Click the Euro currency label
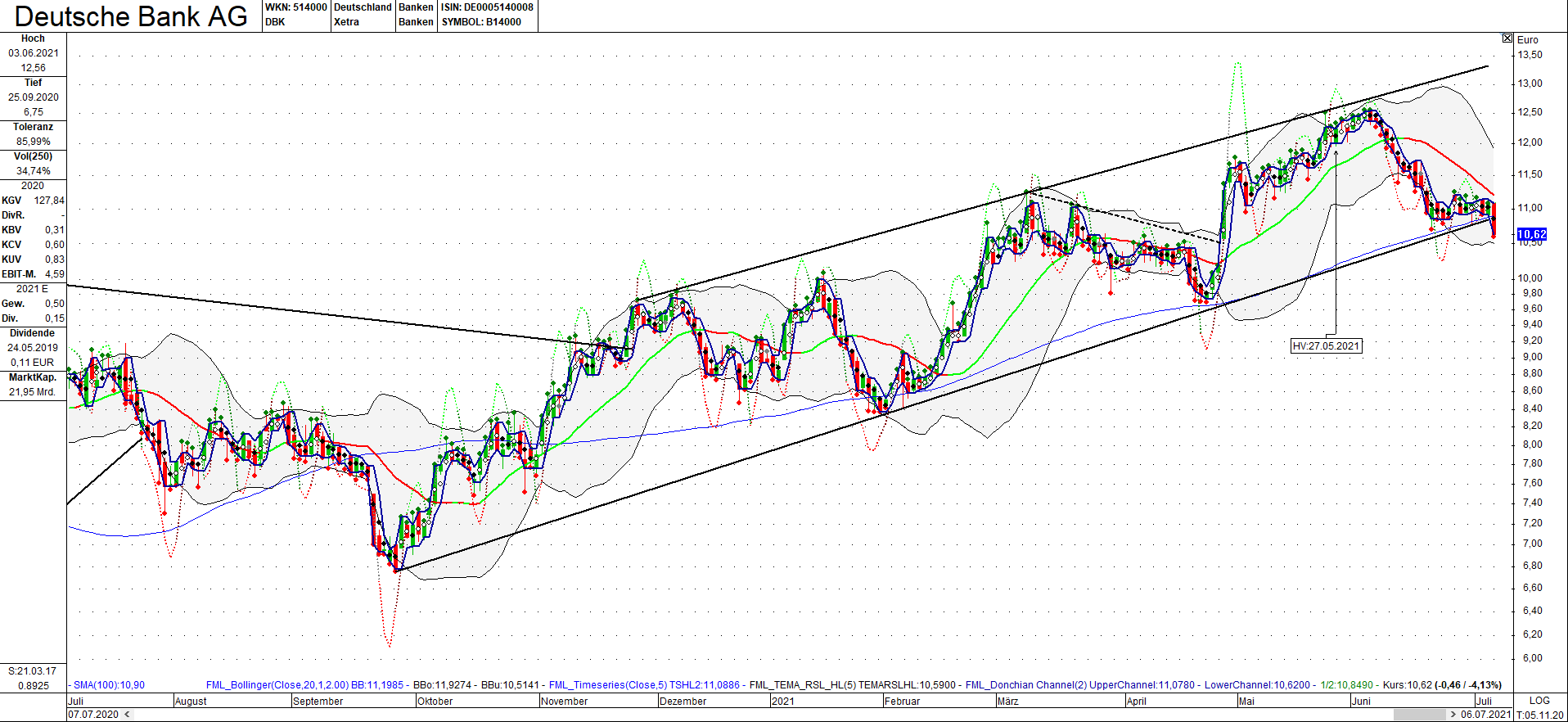This screenshot has width=1568, height=722. pos(1528,40)
